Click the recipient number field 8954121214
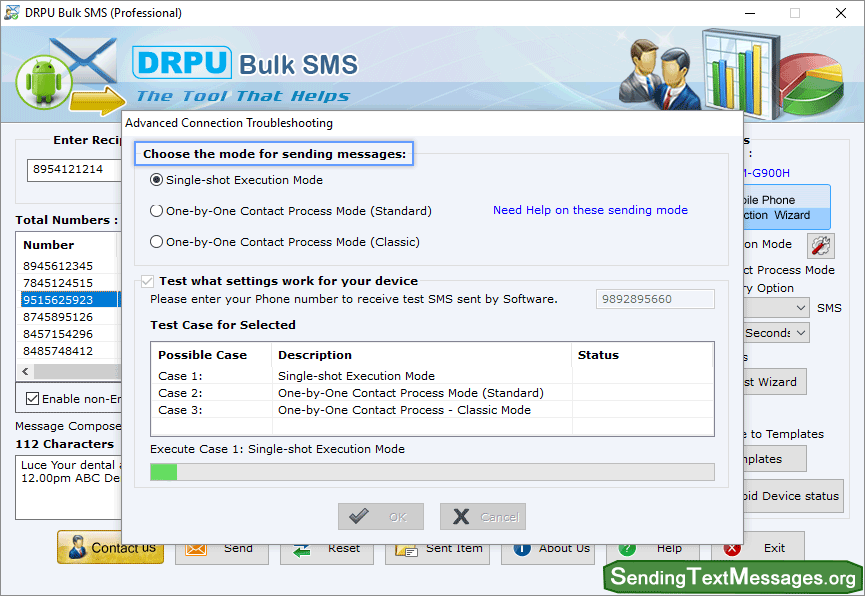This screenshot has width=865, height=596. click(x=74, y=169)
